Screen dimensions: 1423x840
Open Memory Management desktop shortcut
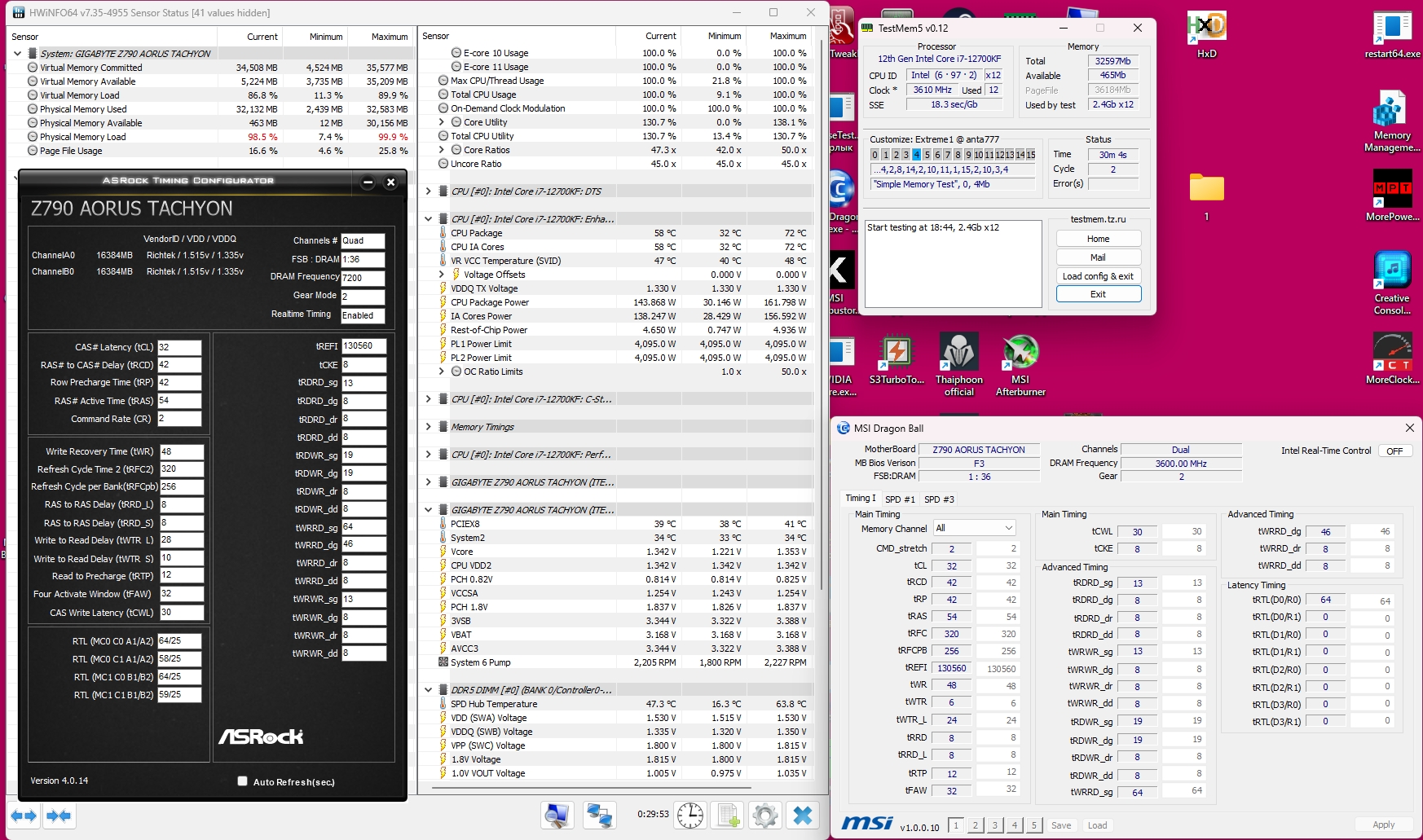pyautogui.click(x=1392, y=122)
